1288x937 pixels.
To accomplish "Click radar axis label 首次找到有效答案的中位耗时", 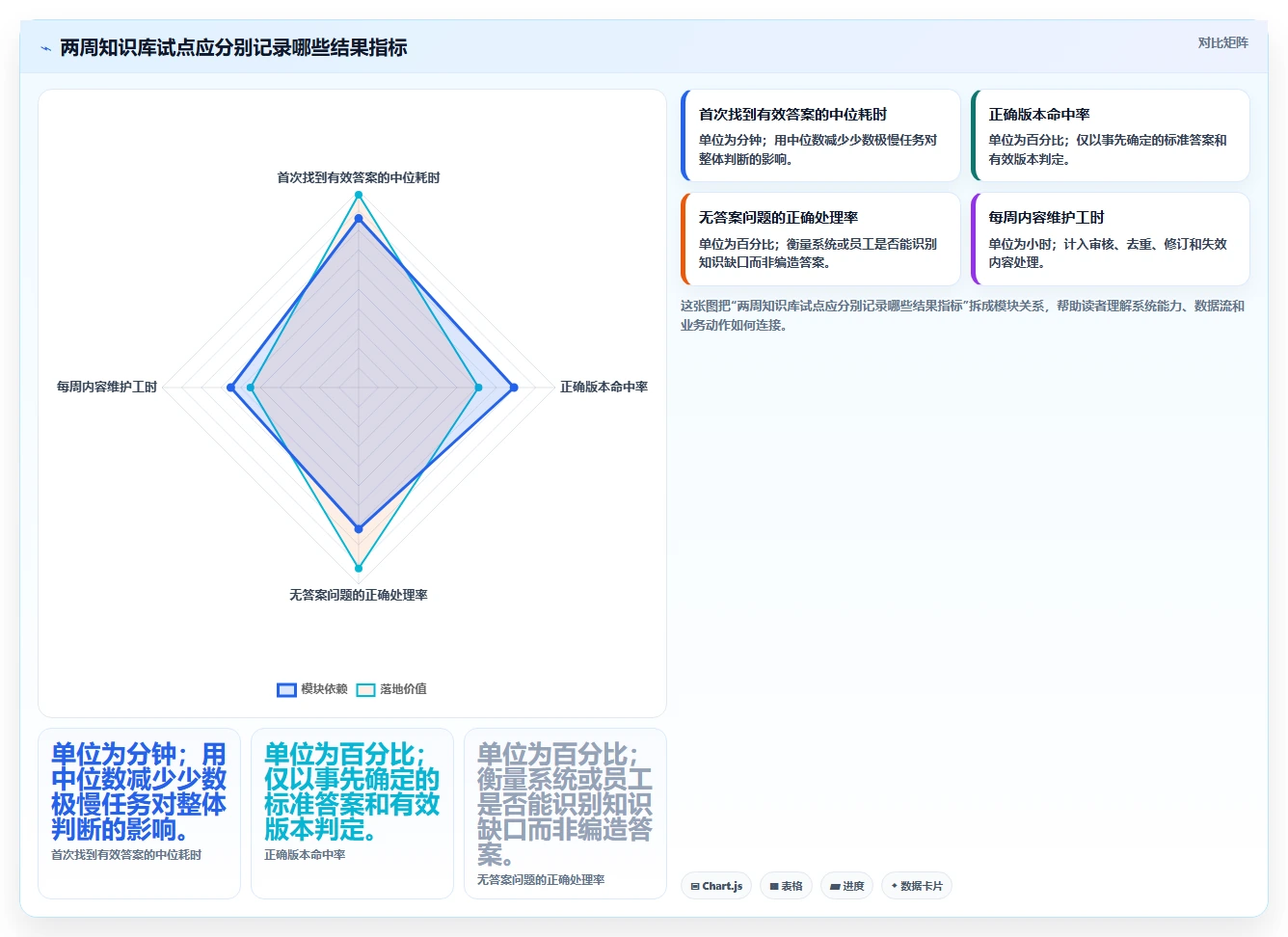I will point(359,177).
